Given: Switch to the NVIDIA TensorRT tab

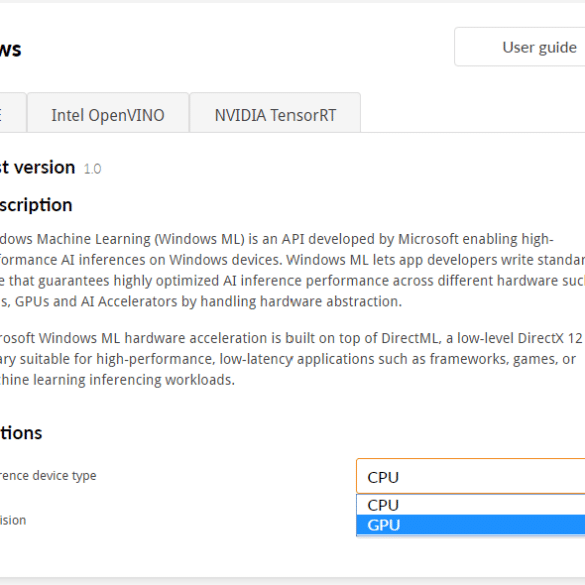Looking at the screenshot, I should pos(275,113).
